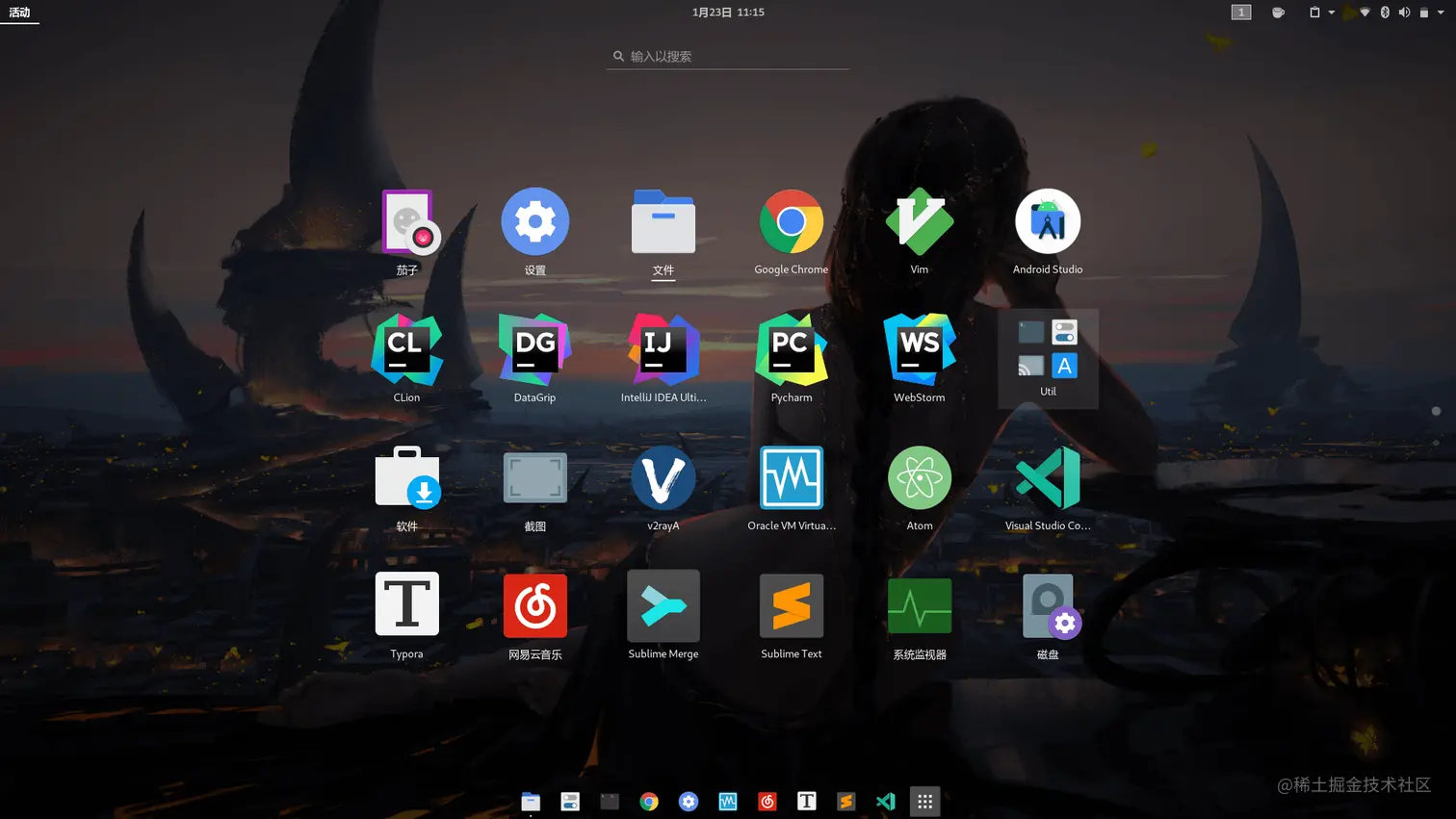This screenshot has height=819, width=1456.
Task: Toggle the caffeine coffee cup indicator
Action: [1278, 13]
